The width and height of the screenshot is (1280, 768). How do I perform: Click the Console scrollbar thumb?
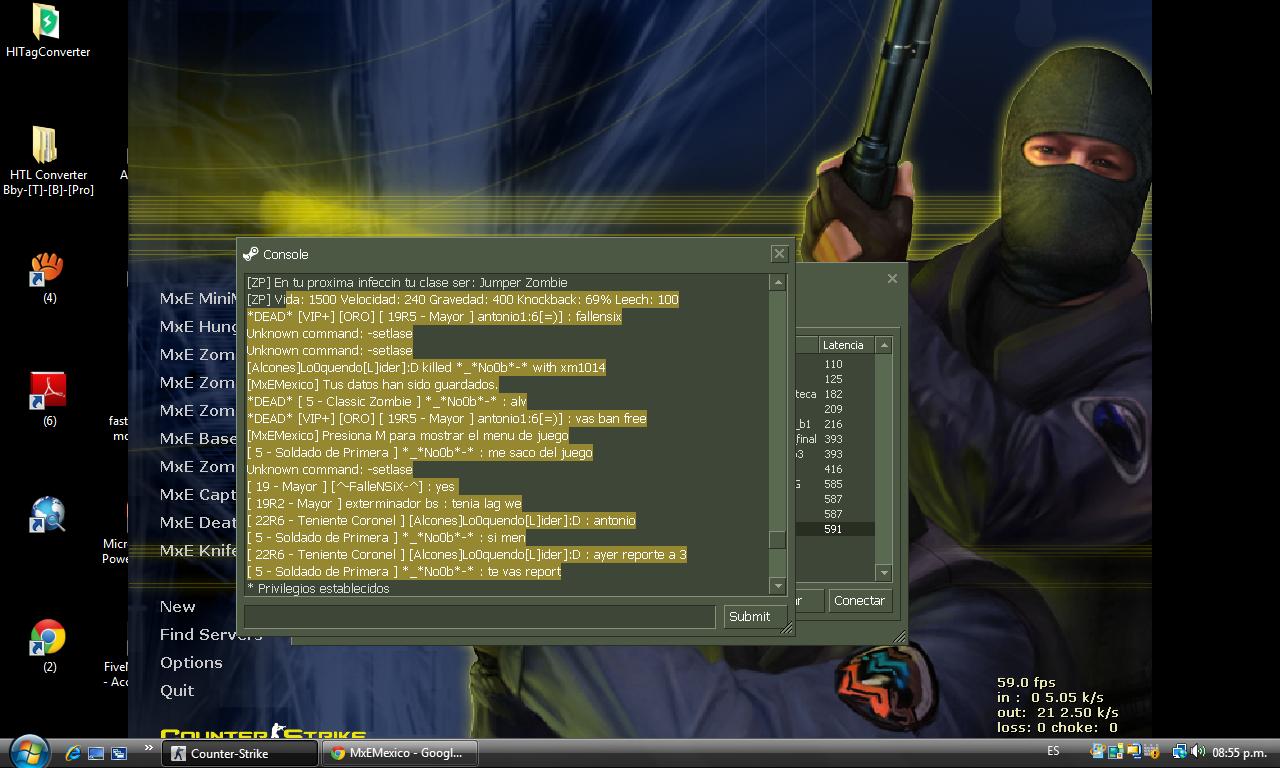click(x=777, y=540)
